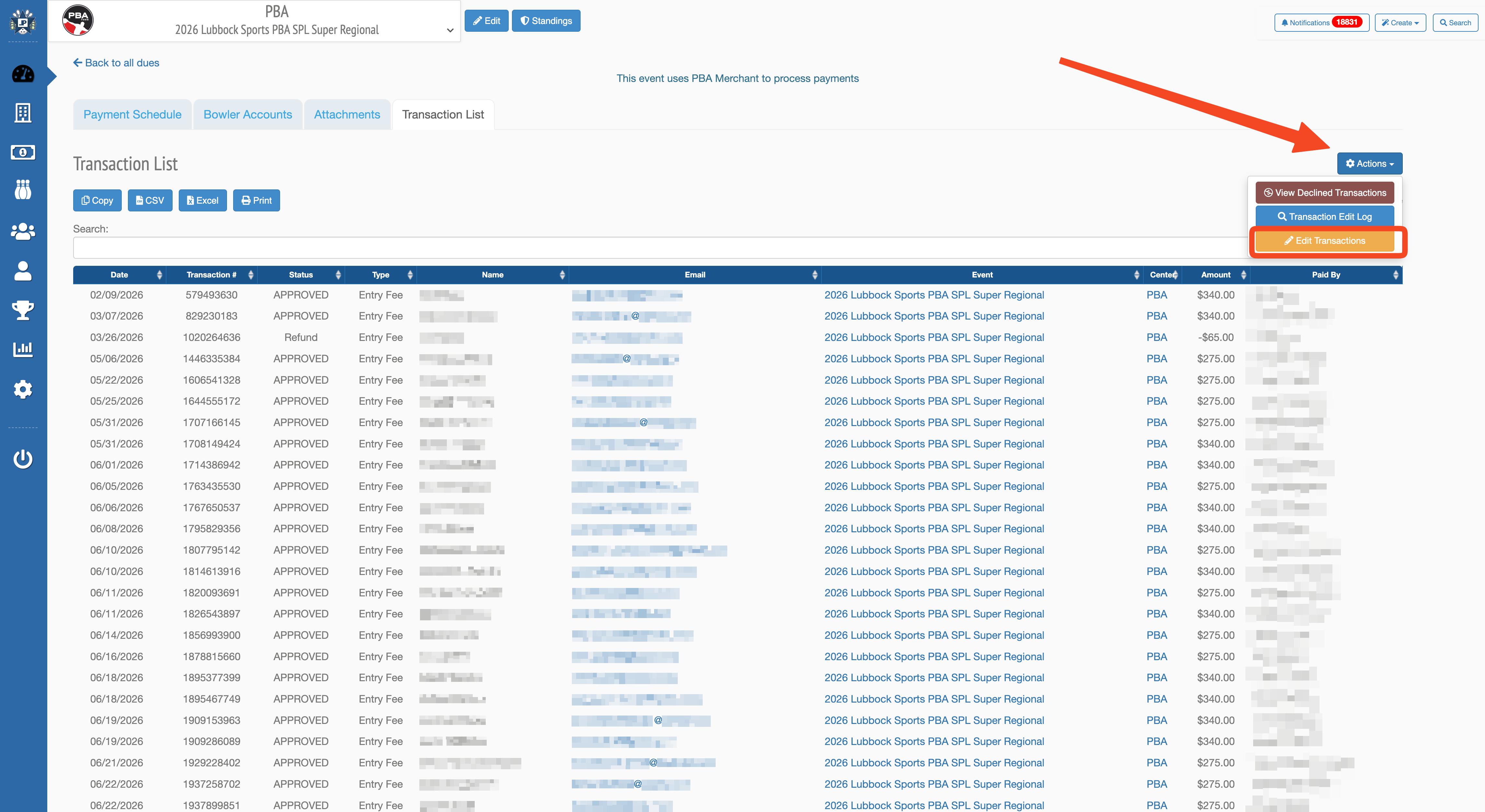Open the settings gear sidebar icon
Viewport: 1485px width, 812px height.
[x=23, y=389]
